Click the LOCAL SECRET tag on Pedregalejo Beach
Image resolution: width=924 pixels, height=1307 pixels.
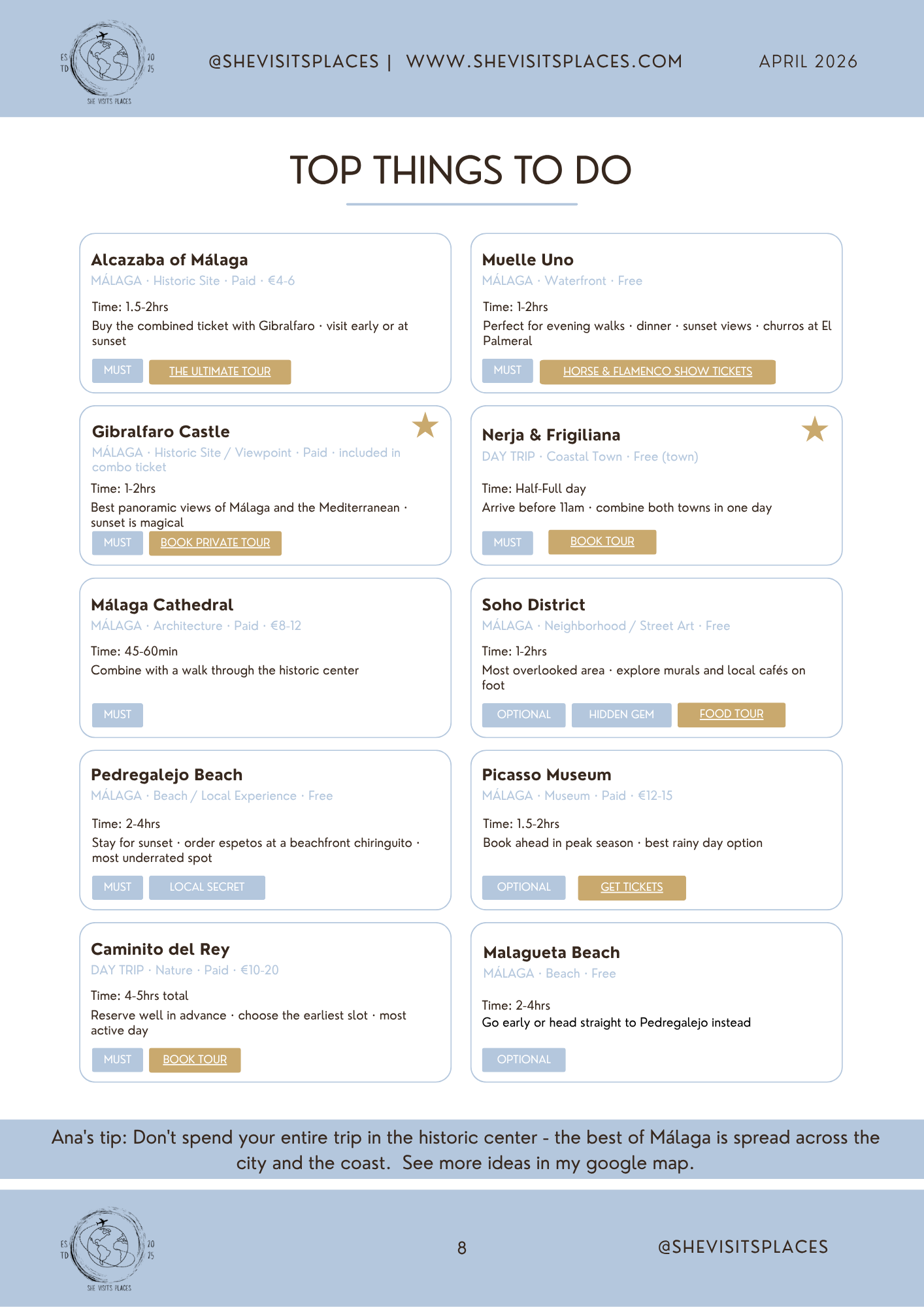click(x=207, y=887)
